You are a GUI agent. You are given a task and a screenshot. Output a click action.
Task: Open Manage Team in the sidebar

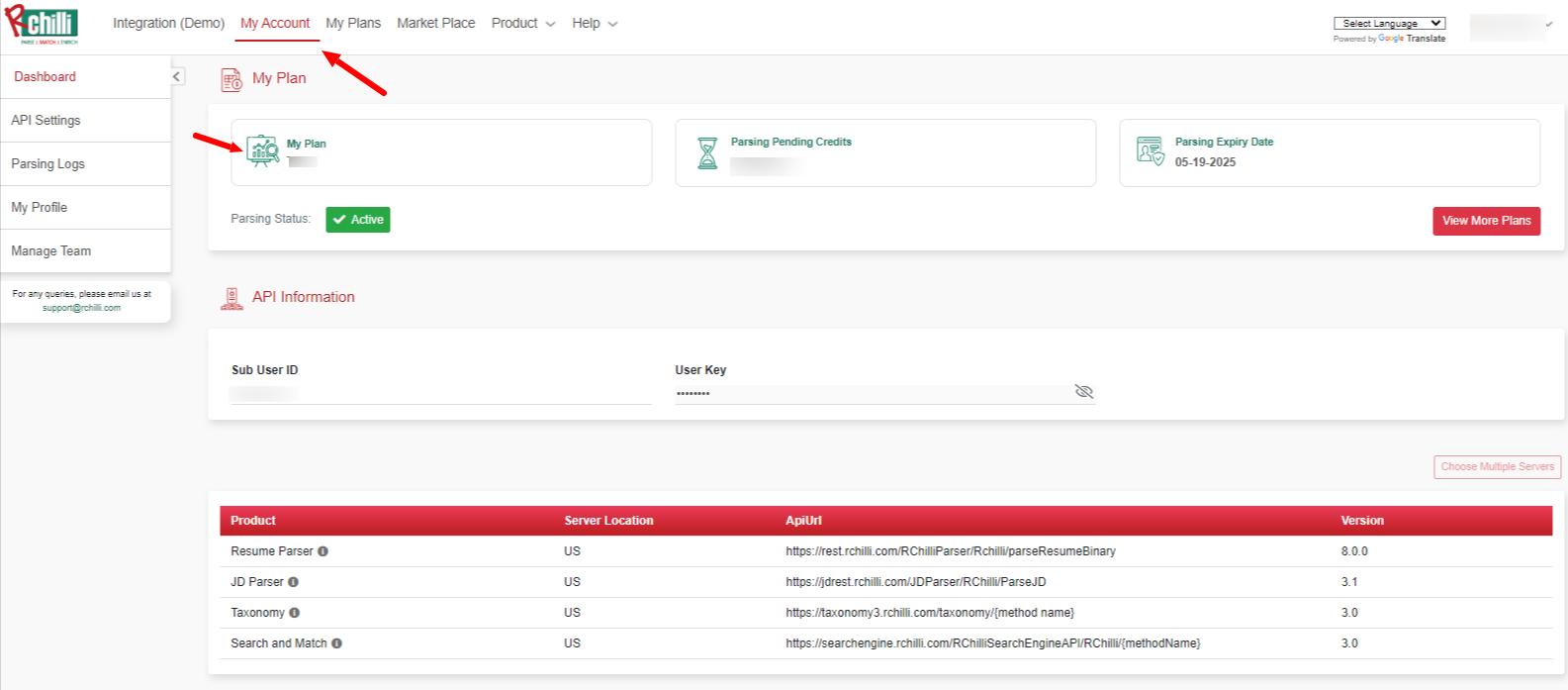(85, 250)
